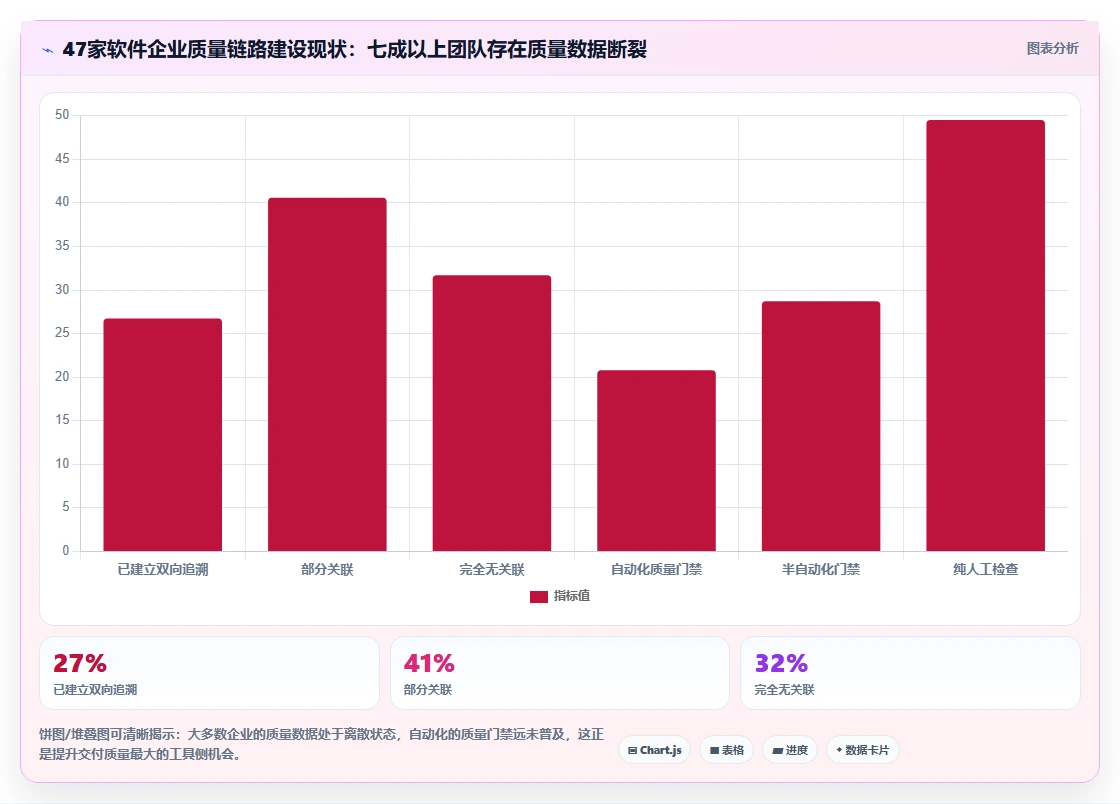Viewport: 1120px width, 804px height.
Task: Click the 27% stat card value
Action: point(80,663)
